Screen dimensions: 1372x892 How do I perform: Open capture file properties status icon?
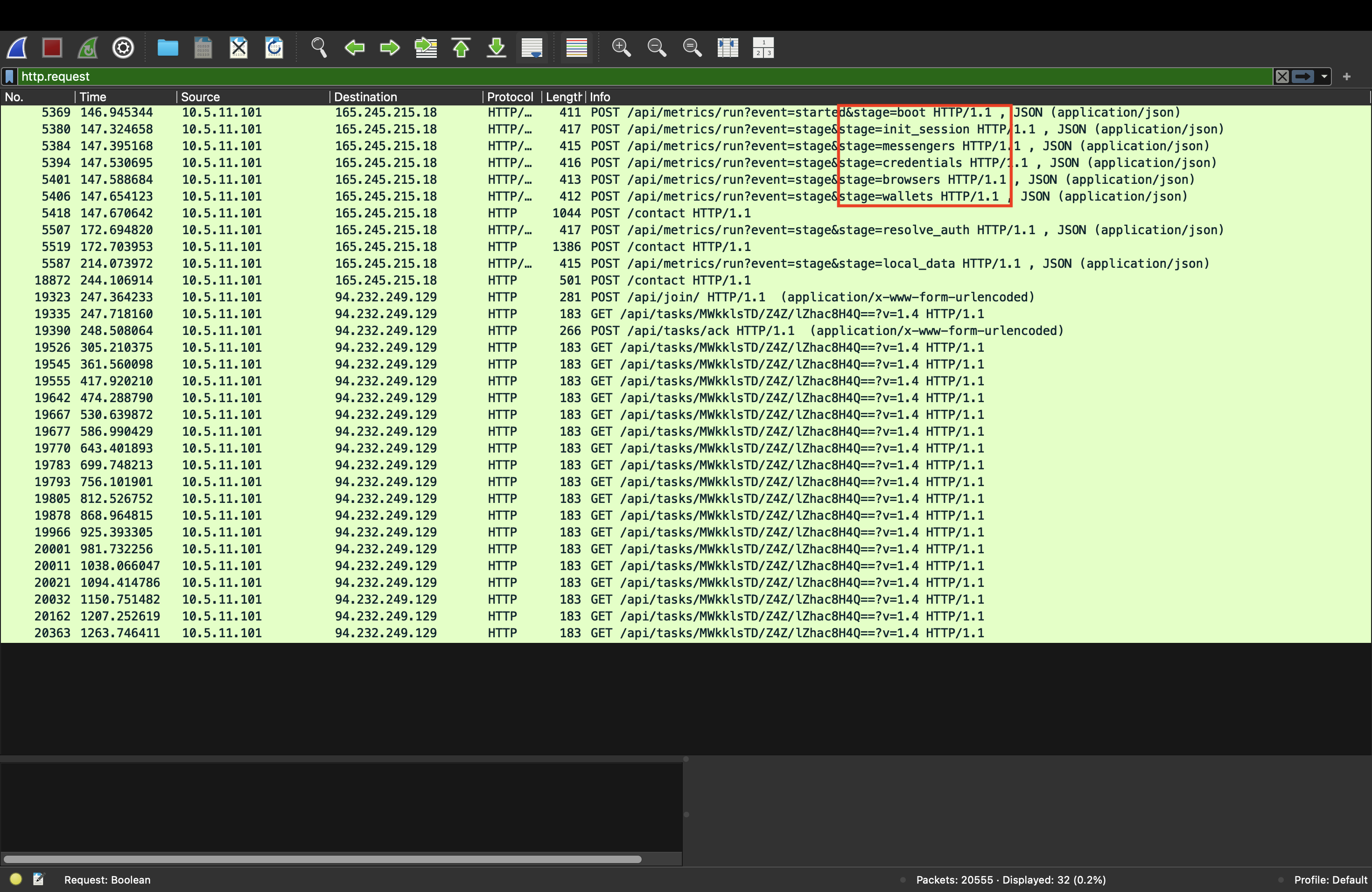[39, 879]
